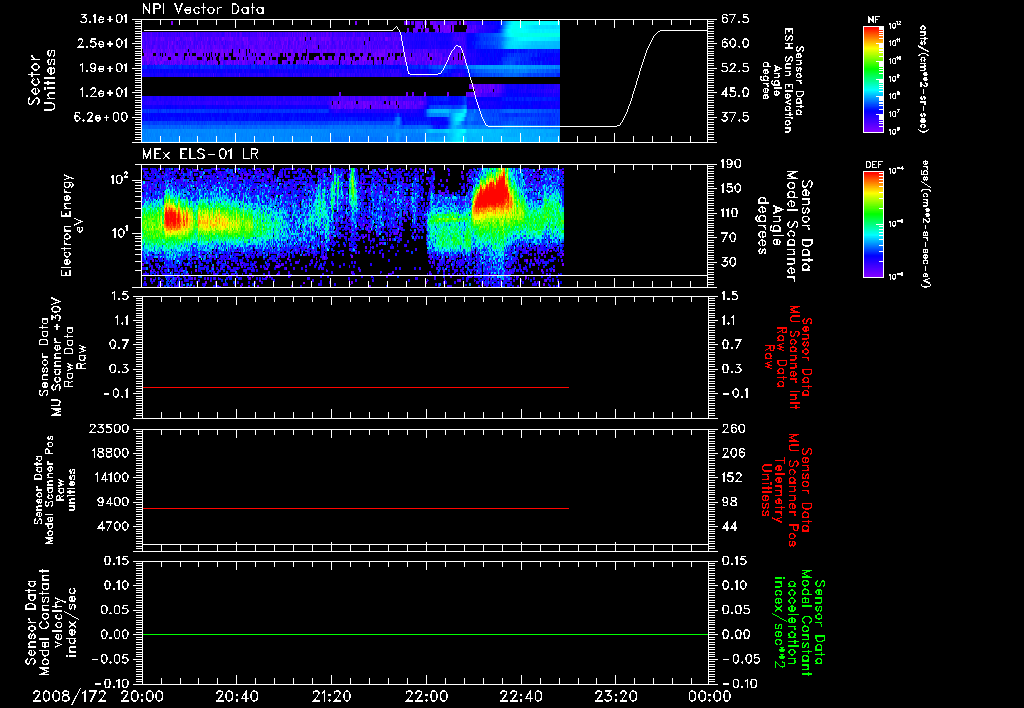Click the 'cnts/(cm**2-sr-sec)' NF units label
This screenshot has height=708, width=1024.
(923, 78)
